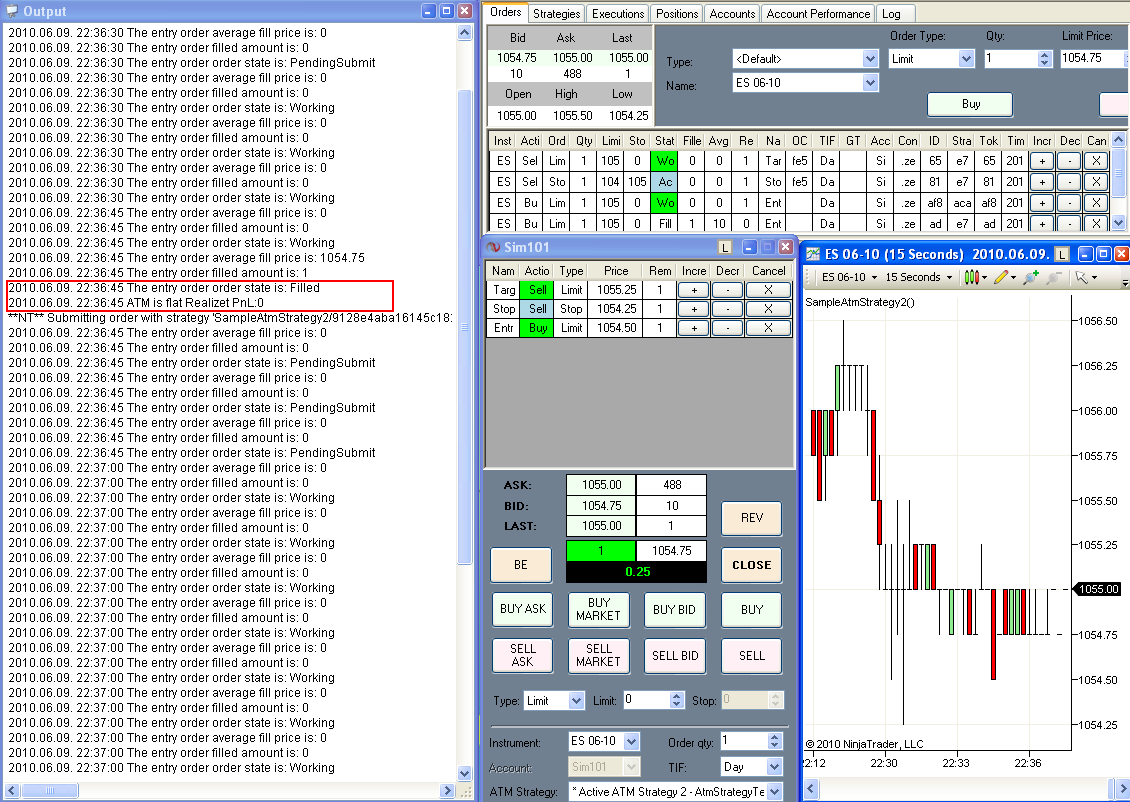Switch to the Strategies tab
This screenshot has width=1130, height=802.
(x=556, y=14)
